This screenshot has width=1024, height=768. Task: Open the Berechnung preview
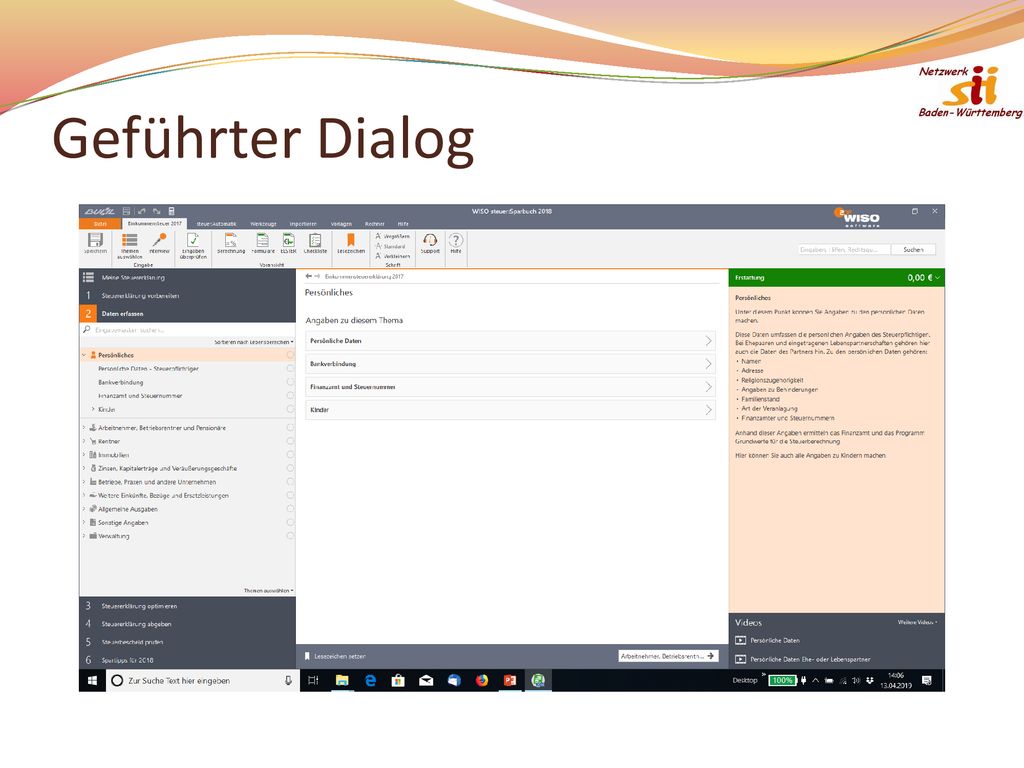click(x=231, y=243)
